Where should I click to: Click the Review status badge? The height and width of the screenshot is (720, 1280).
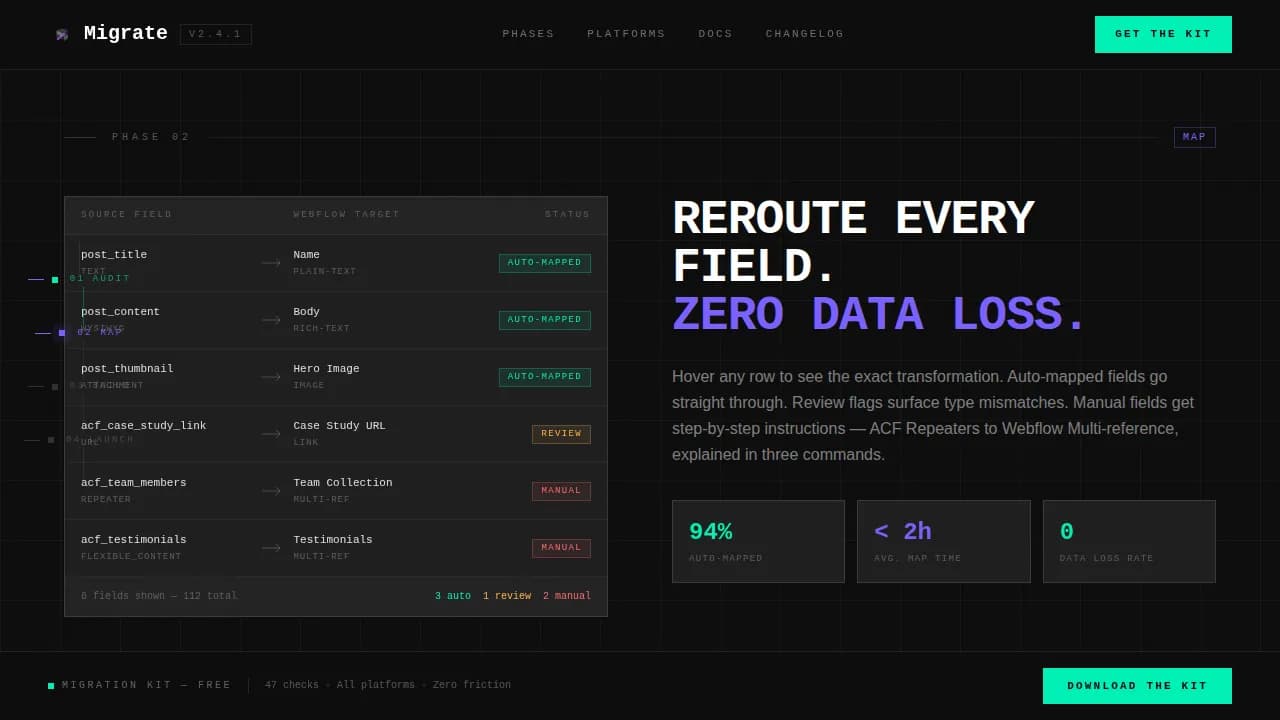coord(561,434)
